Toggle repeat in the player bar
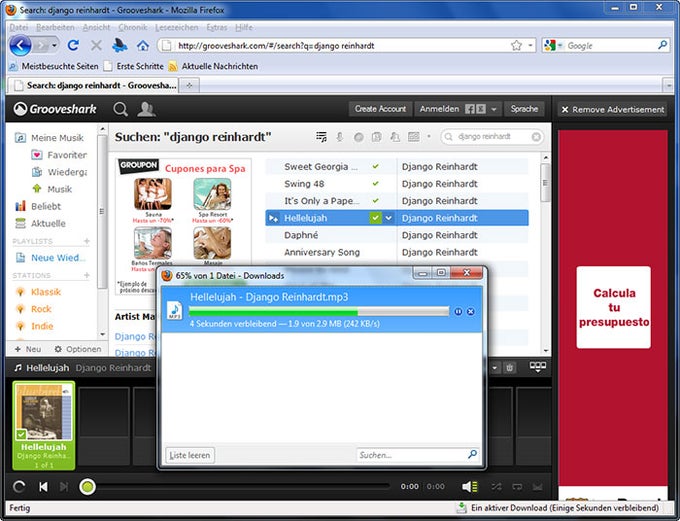Viewport: 680px width, 521px height. point(517,487)
